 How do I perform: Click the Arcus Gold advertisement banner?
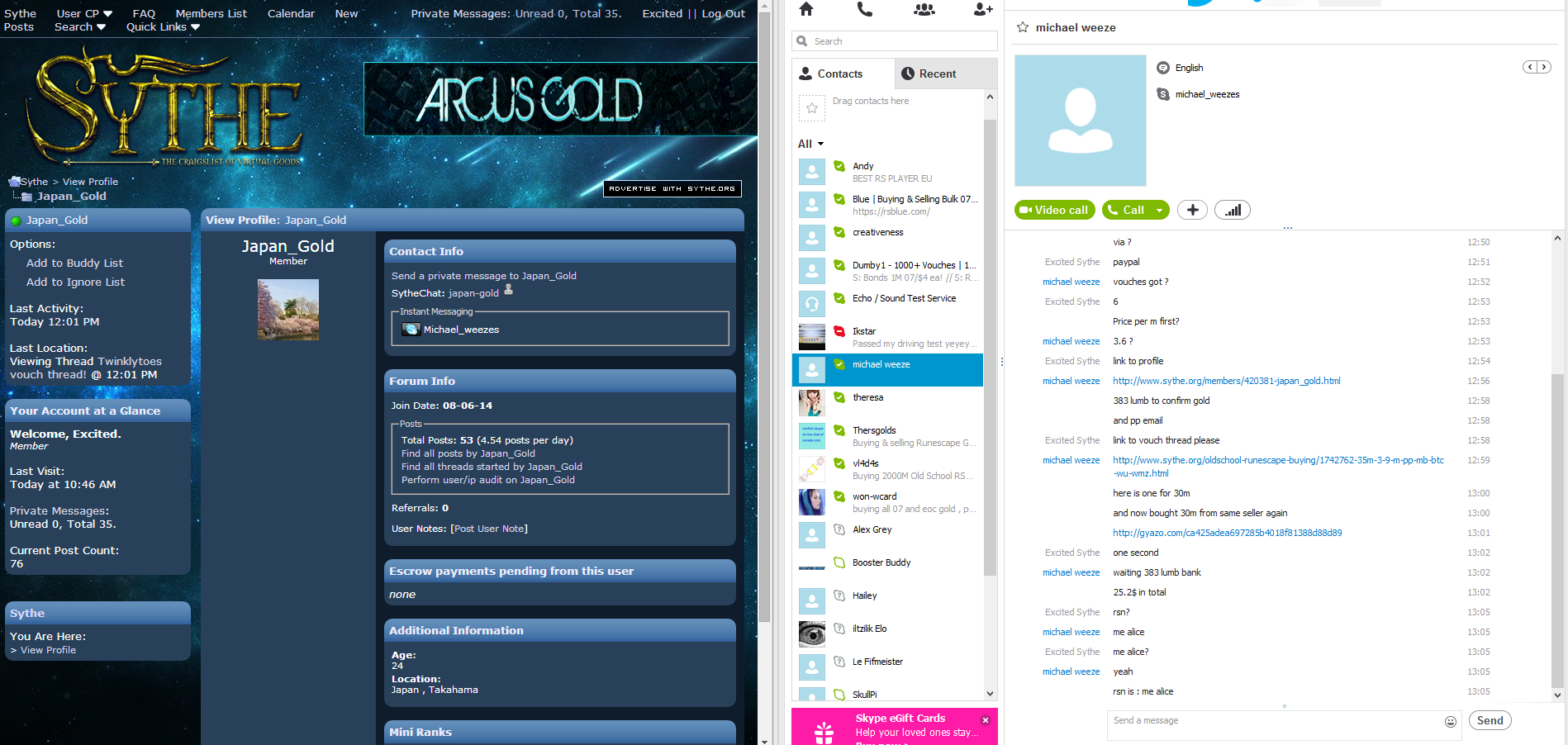[561, 100]
